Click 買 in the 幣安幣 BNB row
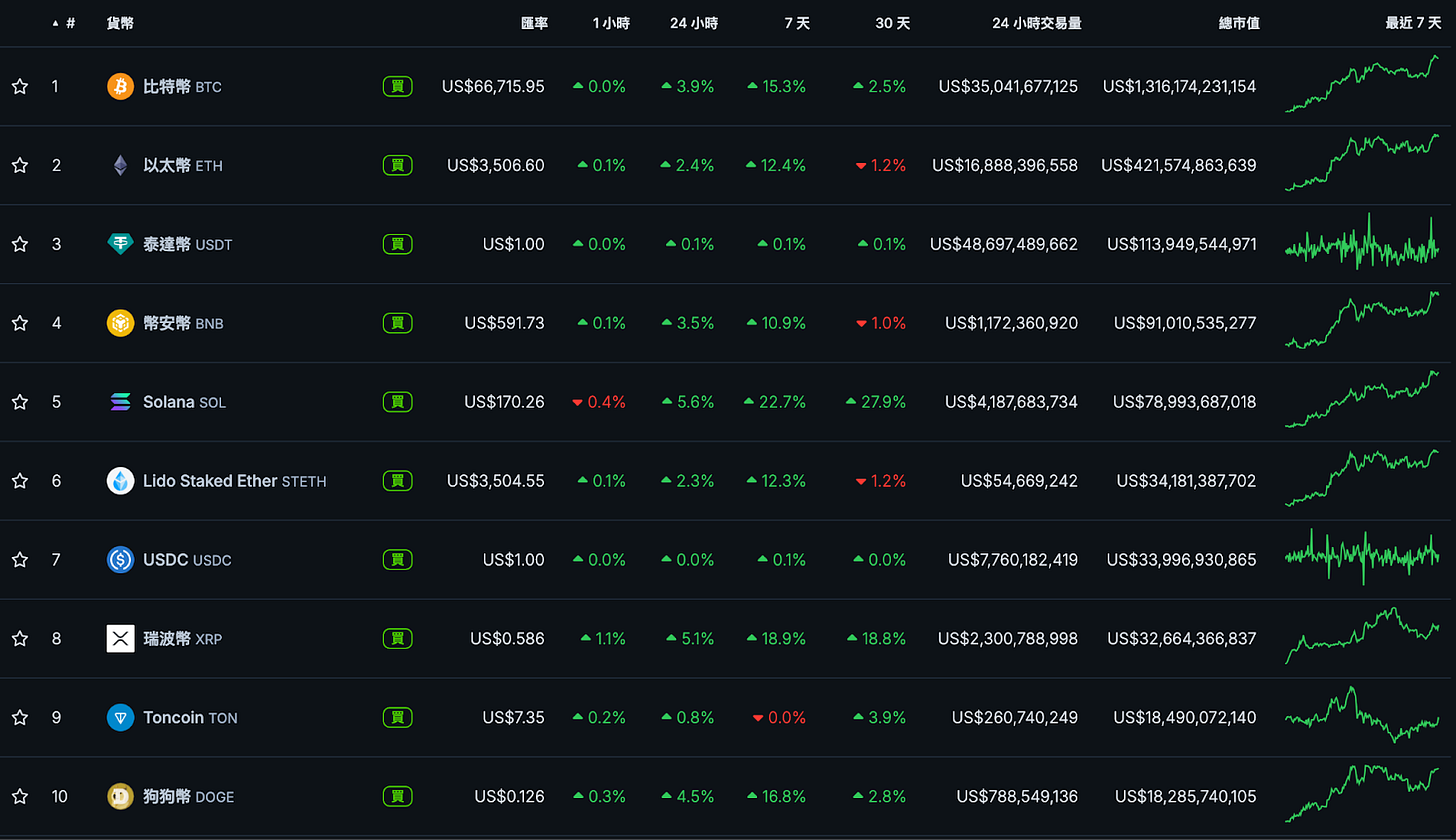The image size is (1456, 840). [x=397, y=323]
